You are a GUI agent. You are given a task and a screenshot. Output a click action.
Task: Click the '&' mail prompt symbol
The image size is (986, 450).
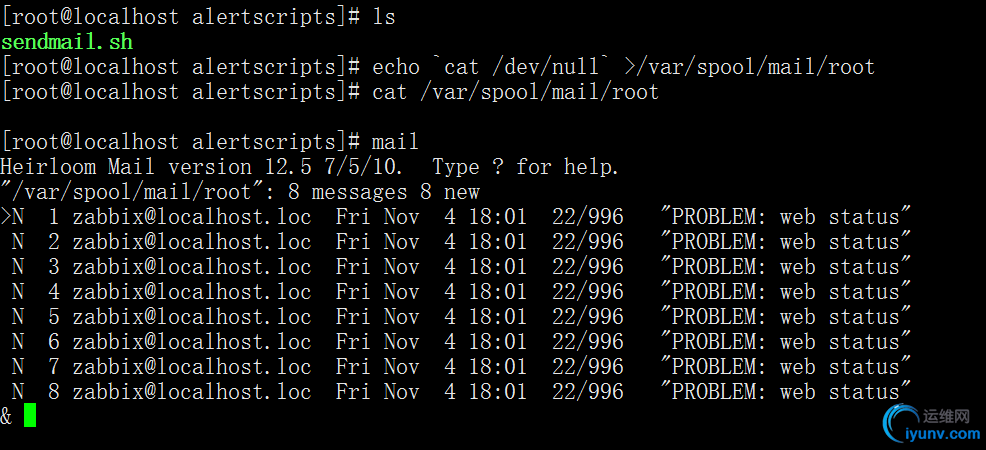(x=7, y=416)
